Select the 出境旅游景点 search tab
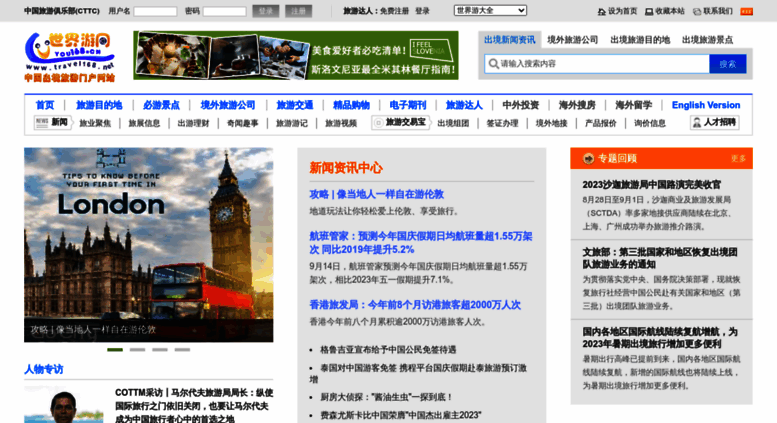 (x=707, y=40)
